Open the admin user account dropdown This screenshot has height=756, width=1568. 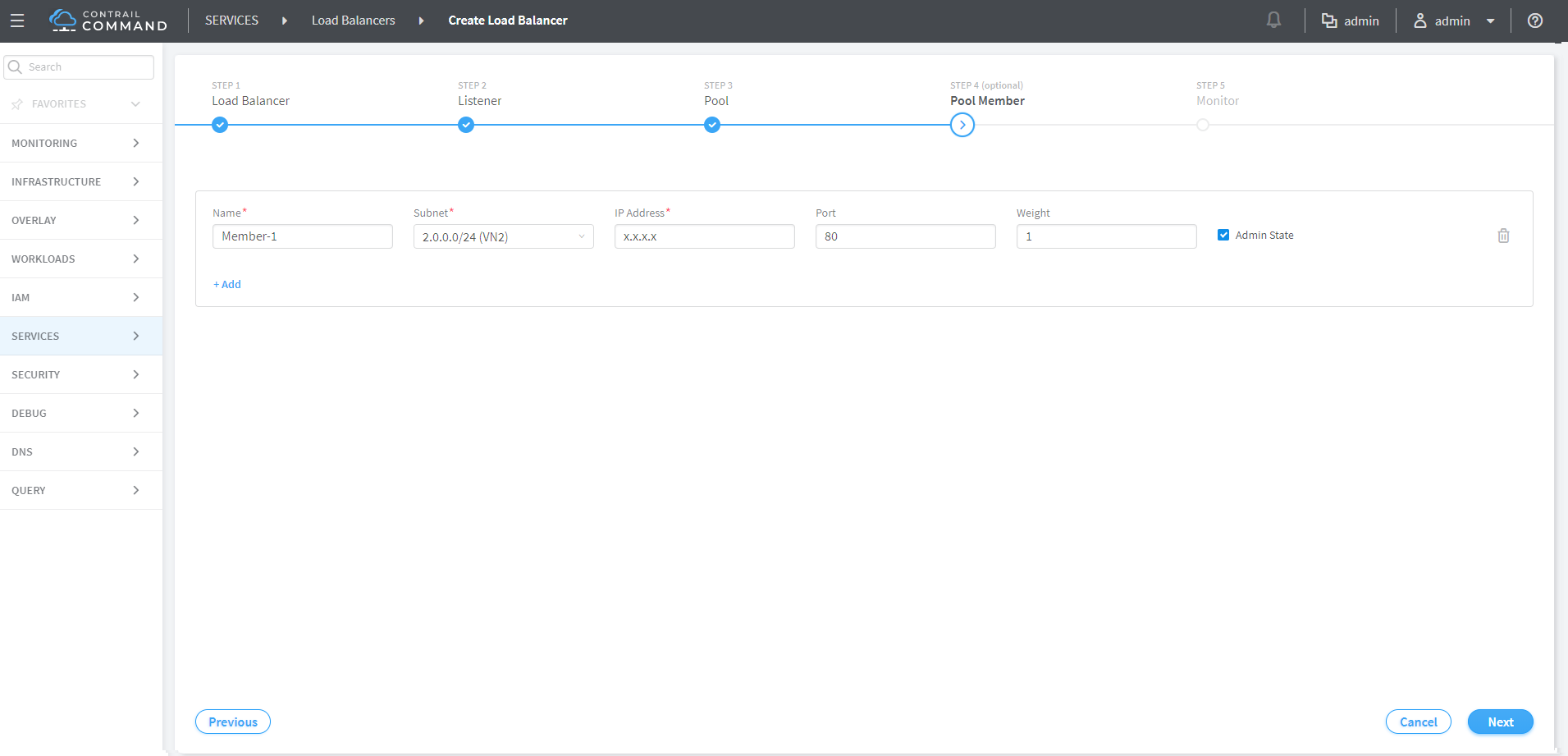1453,21
